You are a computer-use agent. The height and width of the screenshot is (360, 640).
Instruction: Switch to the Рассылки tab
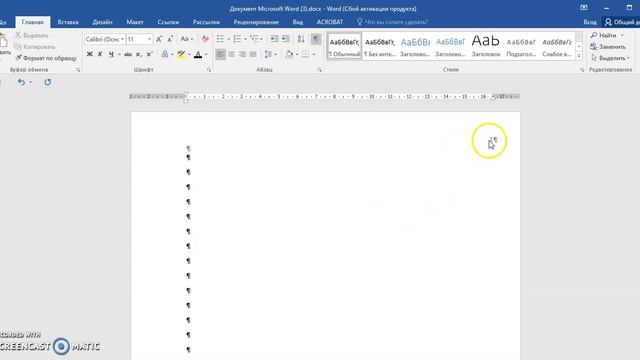click(x=206, y=22)
